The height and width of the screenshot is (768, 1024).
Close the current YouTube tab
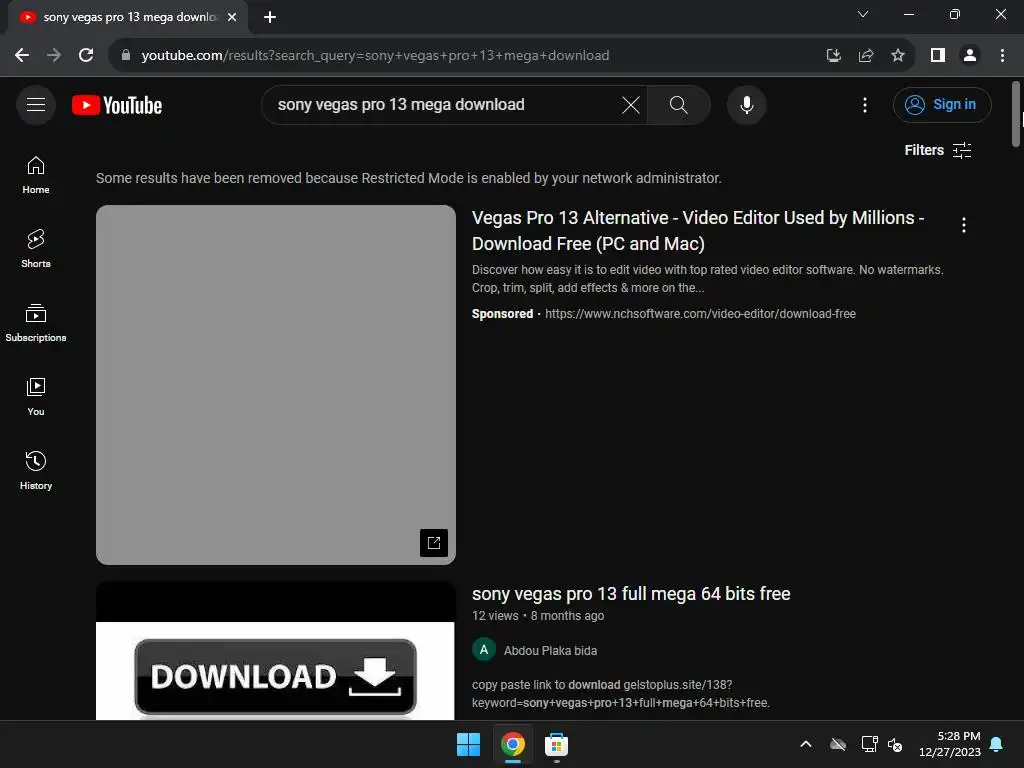click(232, 17)
